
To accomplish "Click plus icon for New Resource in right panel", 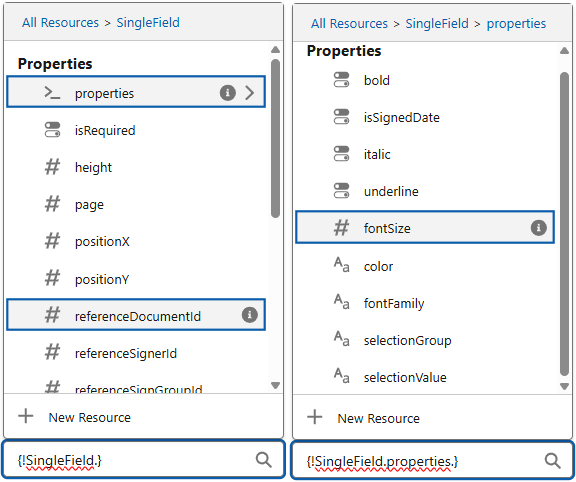I will (x=315, y=417).
